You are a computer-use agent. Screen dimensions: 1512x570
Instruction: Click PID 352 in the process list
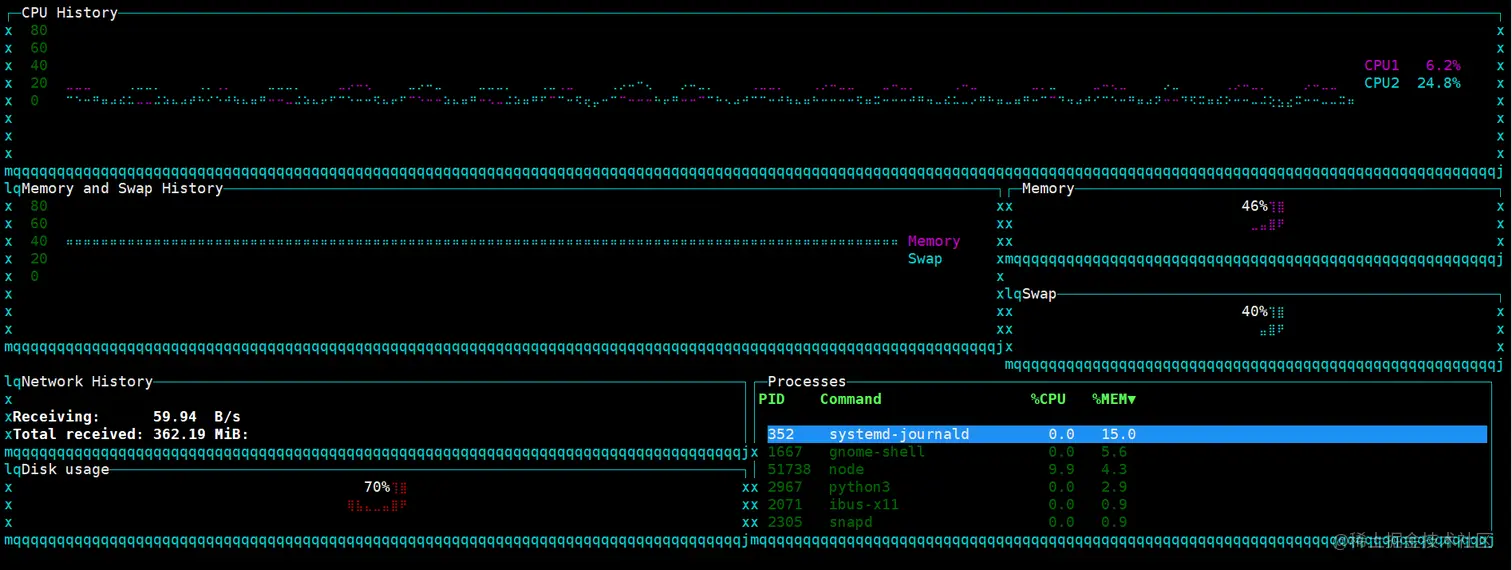click(x=781, y=434)
